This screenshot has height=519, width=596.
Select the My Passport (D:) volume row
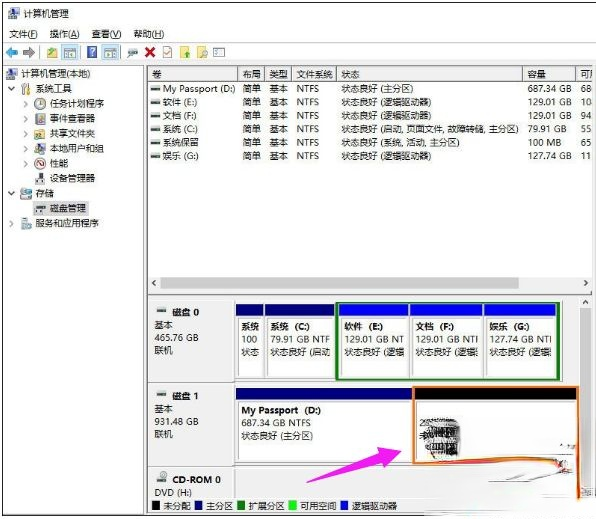tap(370, 89)
